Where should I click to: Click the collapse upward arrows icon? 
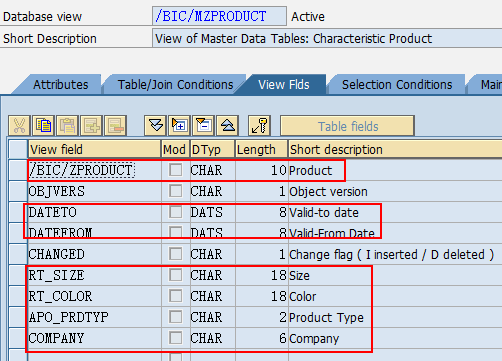point(227,126)
